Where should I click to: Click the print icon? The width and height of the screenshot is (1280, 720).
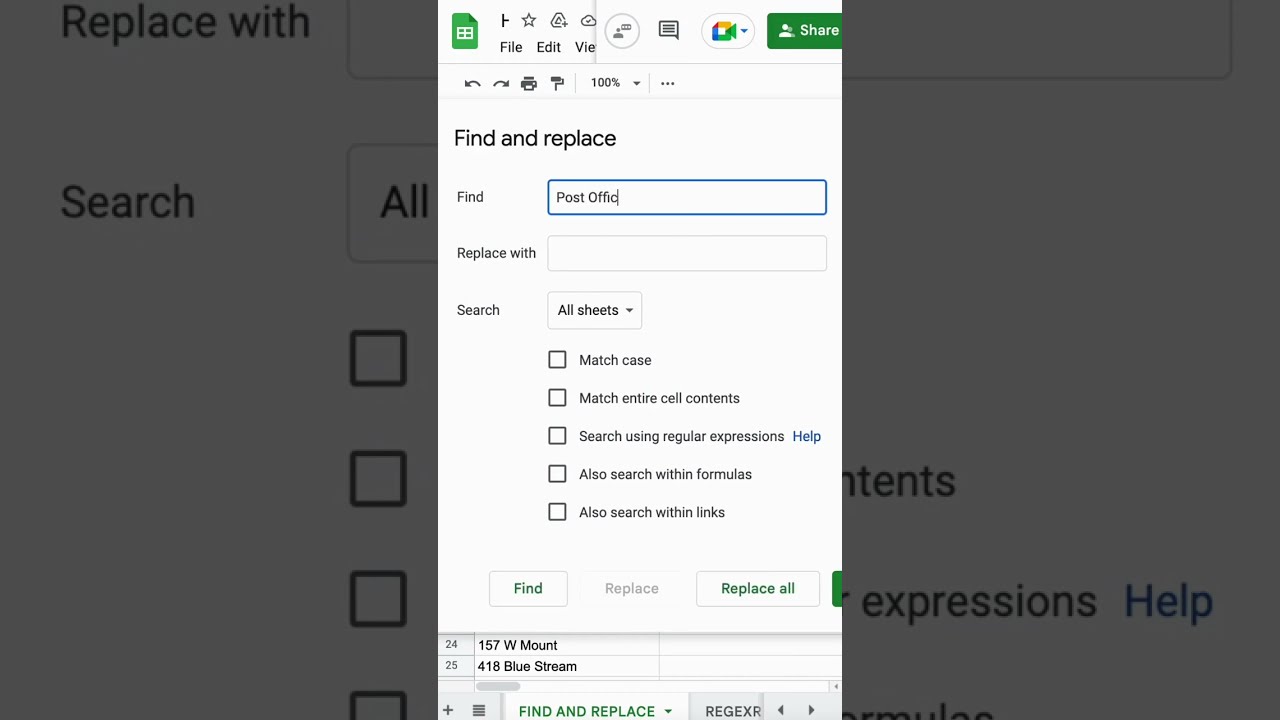tap(529, 83)
